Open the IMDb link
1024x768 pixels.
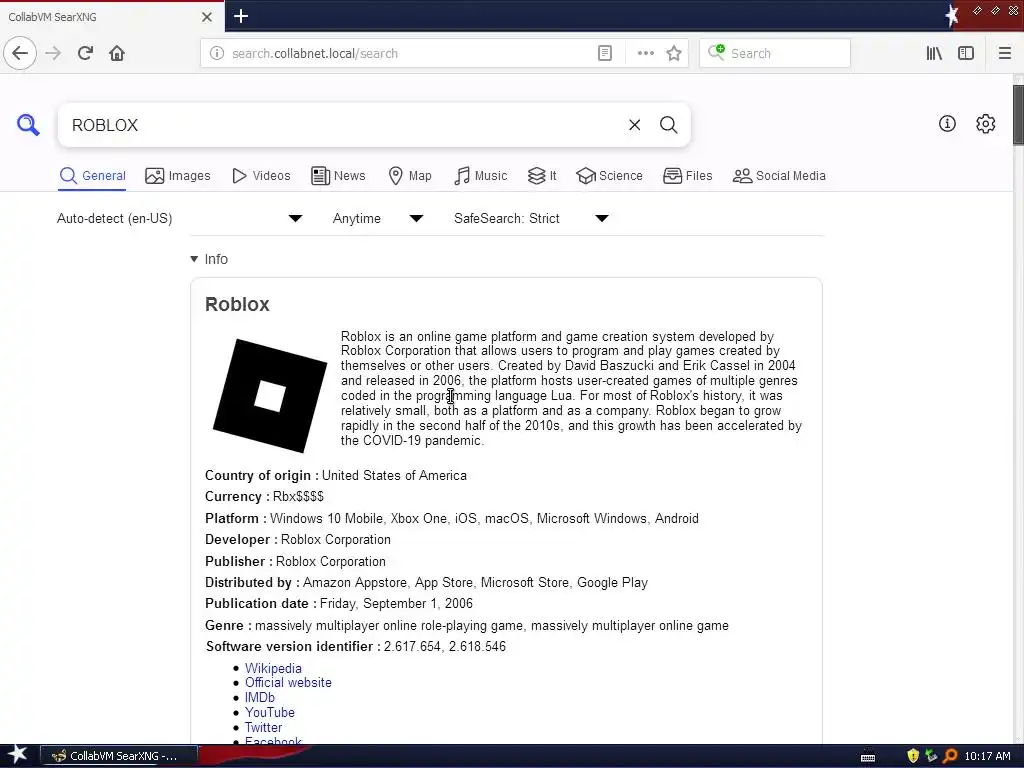[x=260, y=697]
